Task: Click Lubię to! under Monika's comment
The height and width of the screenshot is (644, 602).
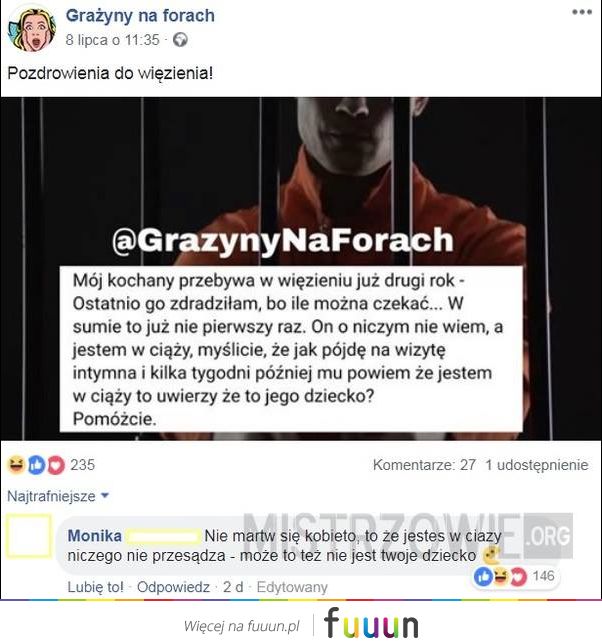Action: [x=95, y=587]
